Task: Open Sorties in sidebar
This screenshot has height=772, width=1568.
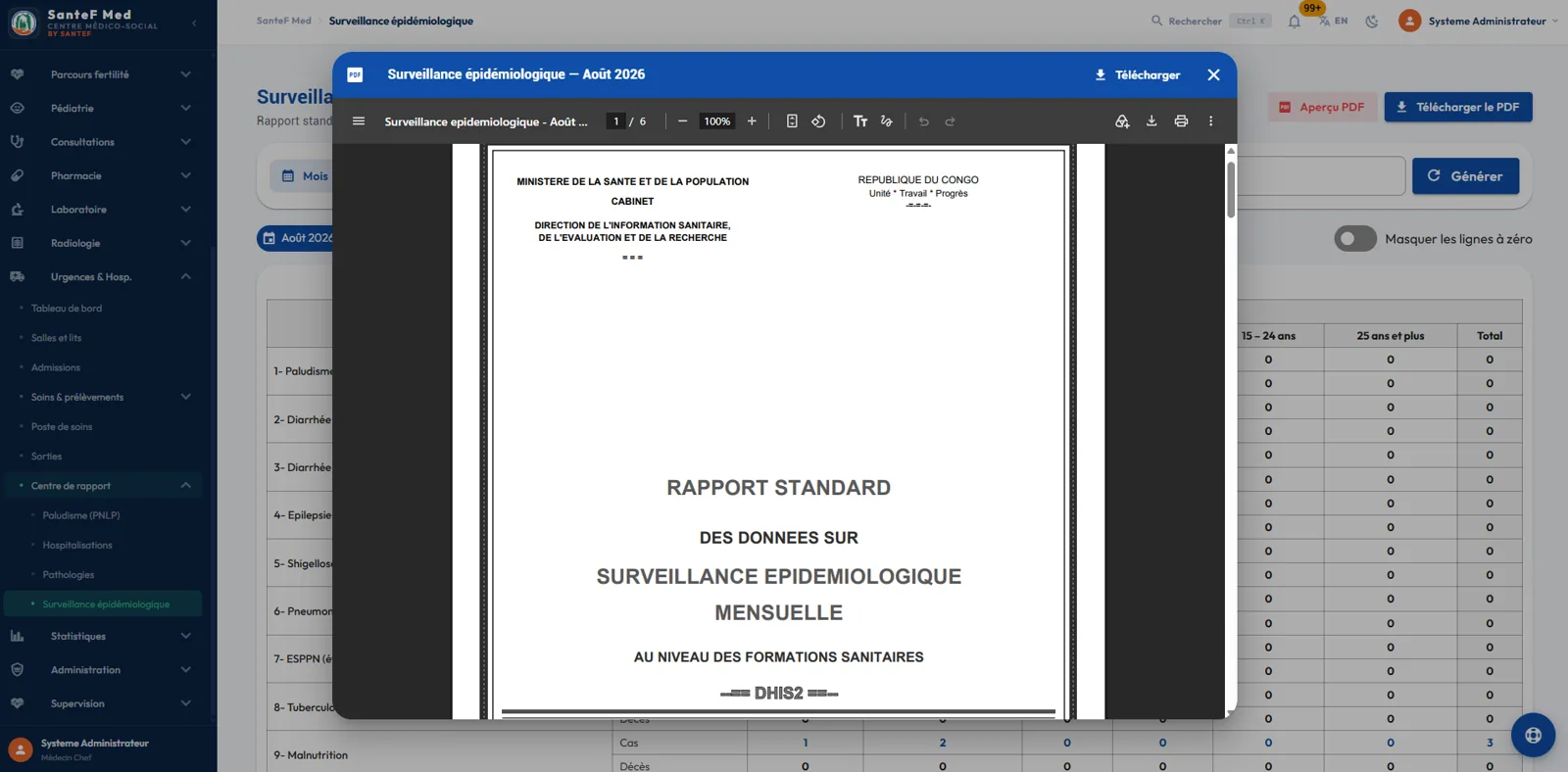Action: 46,457
